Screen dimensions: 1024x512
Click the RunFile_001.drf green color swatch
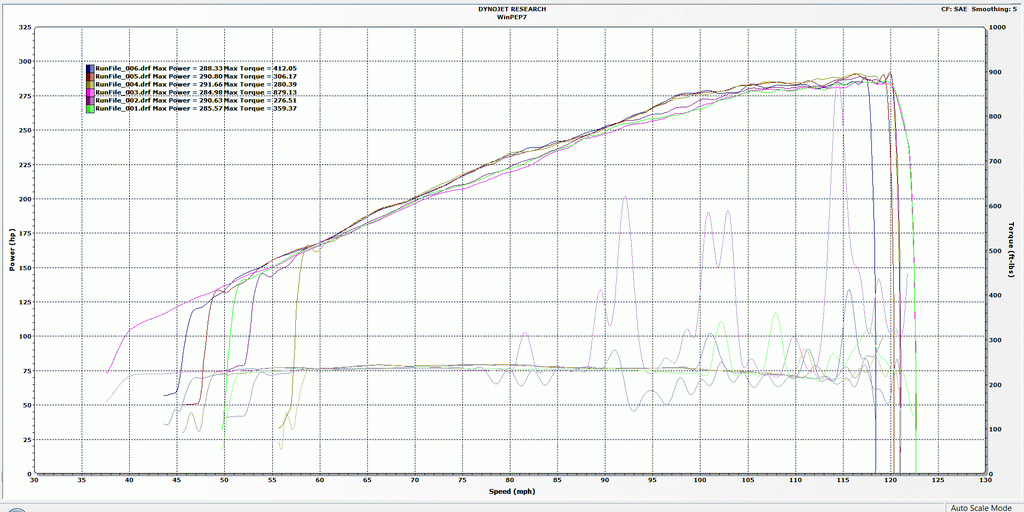[90, 108]
